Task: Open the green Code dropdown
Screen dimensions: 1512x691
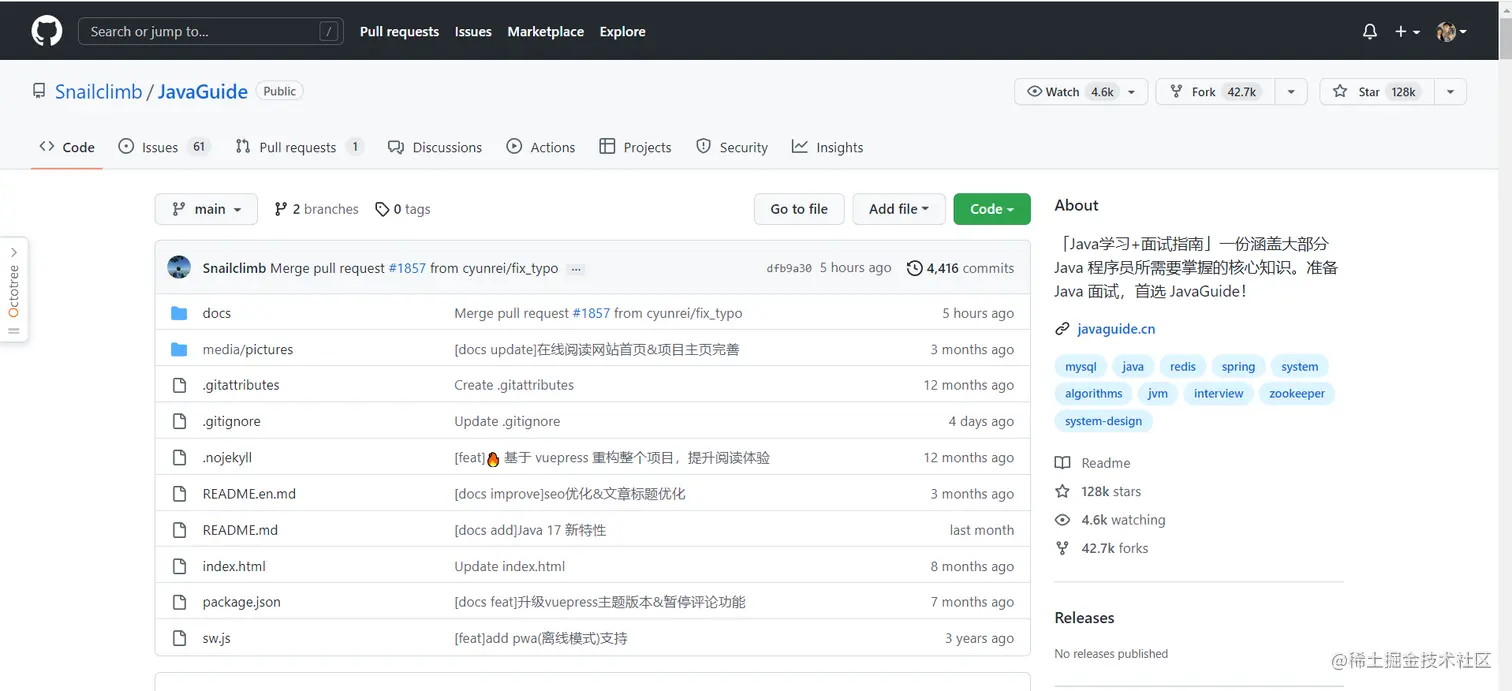Action: click(x=992, y=209)
